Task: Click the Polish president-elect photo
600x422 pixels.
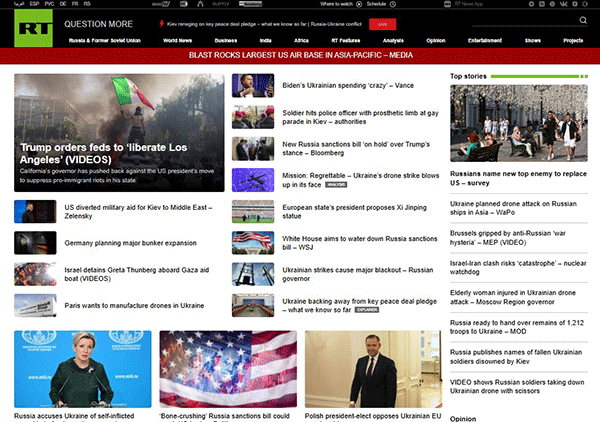Action: [x=373, y=369]
